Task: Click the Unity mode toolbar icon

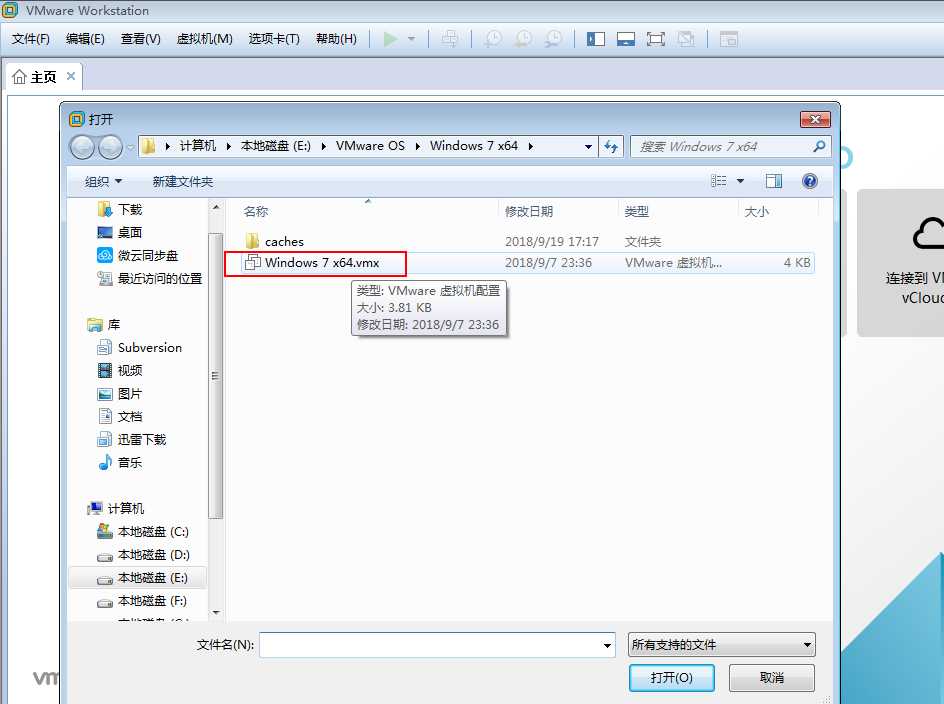Action: pos(686,39)
